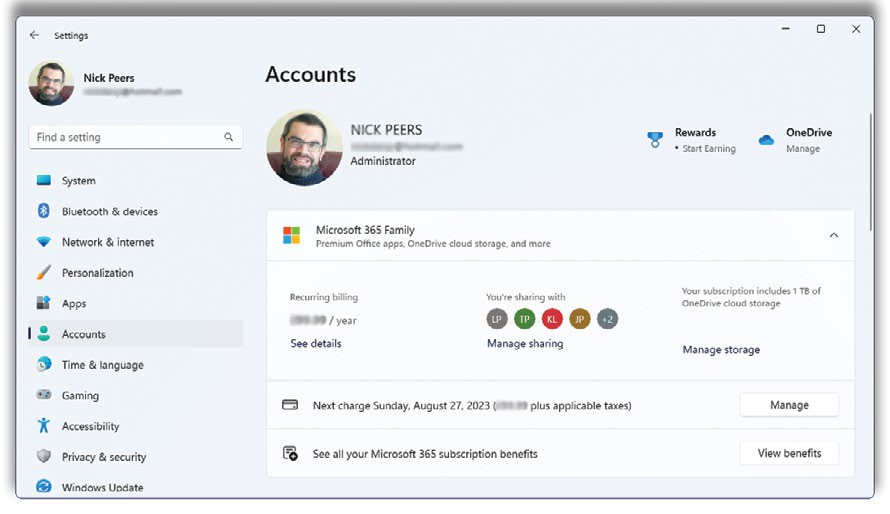Click the See details billing link
Image resolution: width=890 pixels, height=514 pixels.
pyautogui.click(x=316, y=343)
